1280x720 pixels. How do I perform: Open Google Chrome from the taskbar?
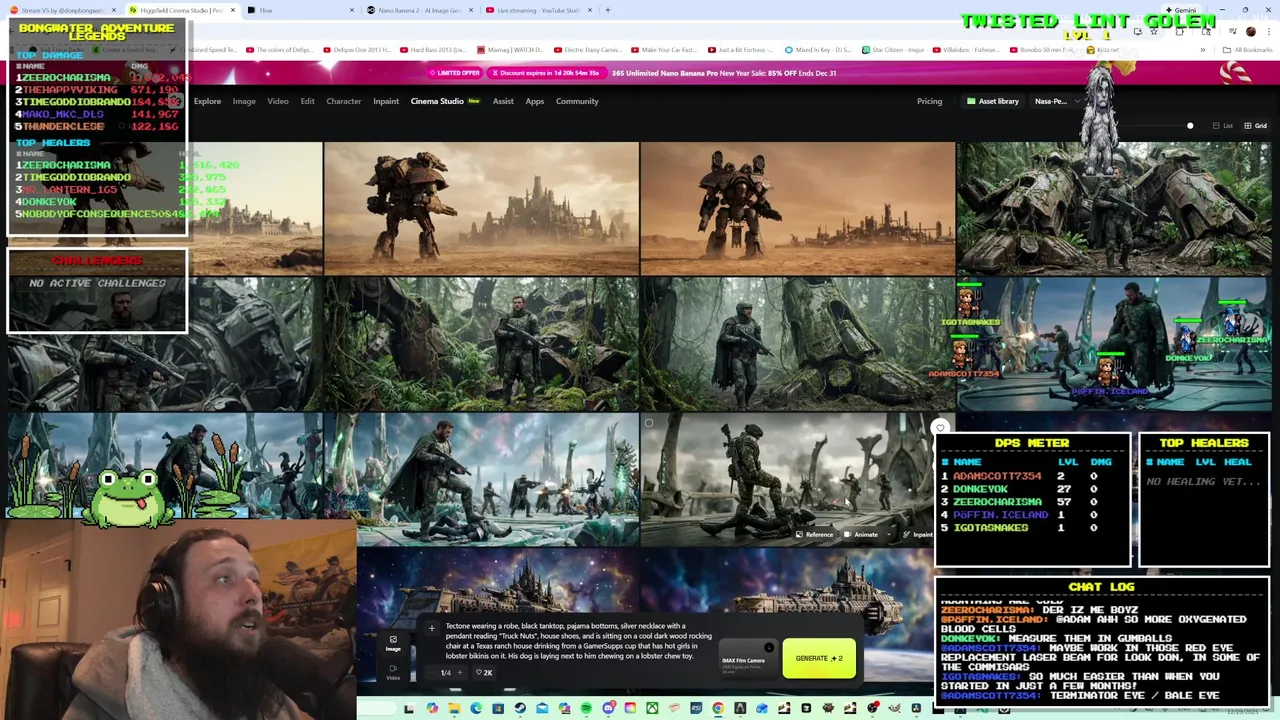(718, 709)
